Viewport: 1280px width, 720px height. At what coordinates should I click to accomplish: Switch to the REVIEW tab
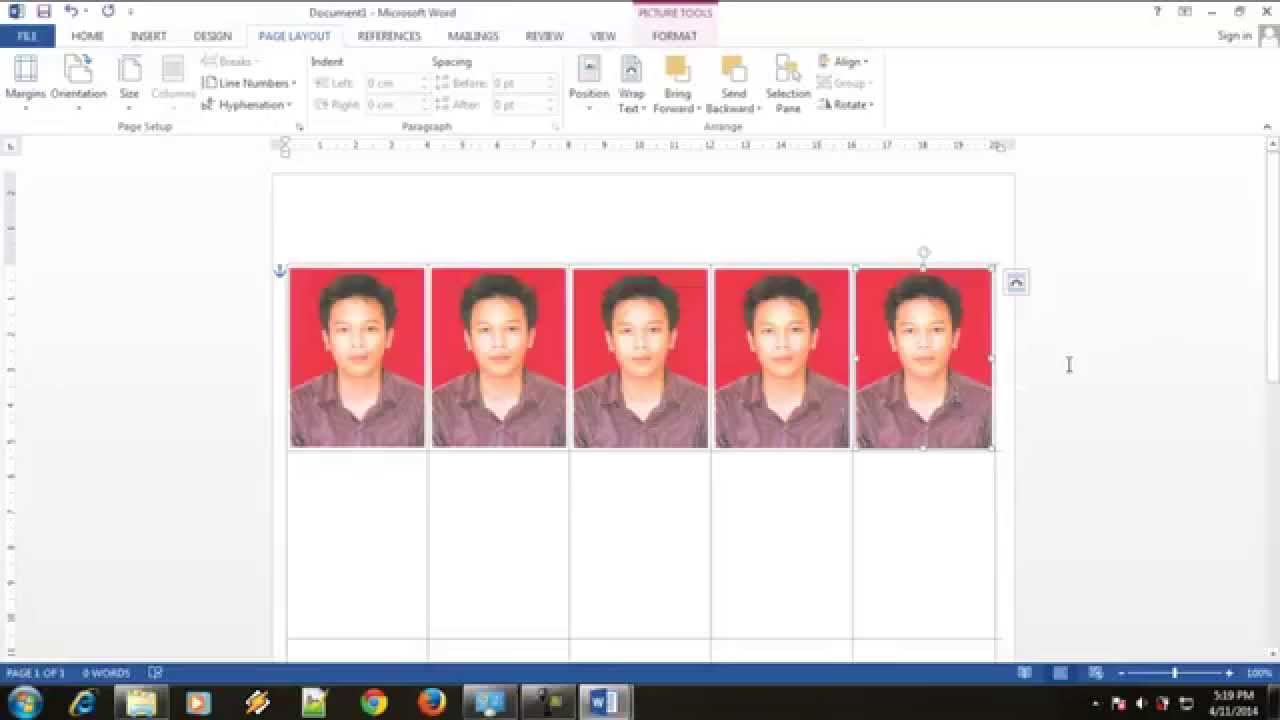click(544, 36)
